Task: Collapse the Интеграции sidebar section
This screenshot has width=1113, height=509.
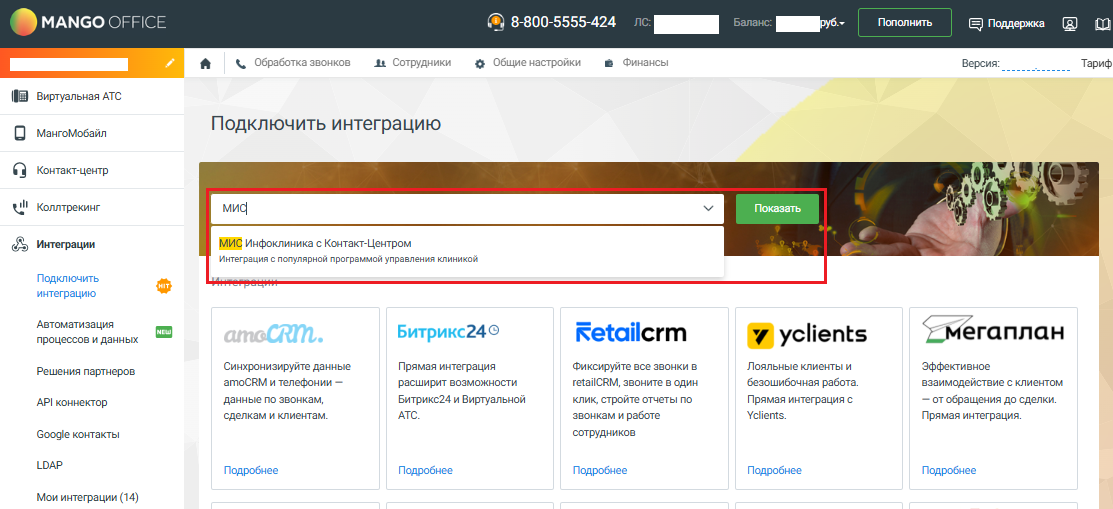Action: click(65, 245)
